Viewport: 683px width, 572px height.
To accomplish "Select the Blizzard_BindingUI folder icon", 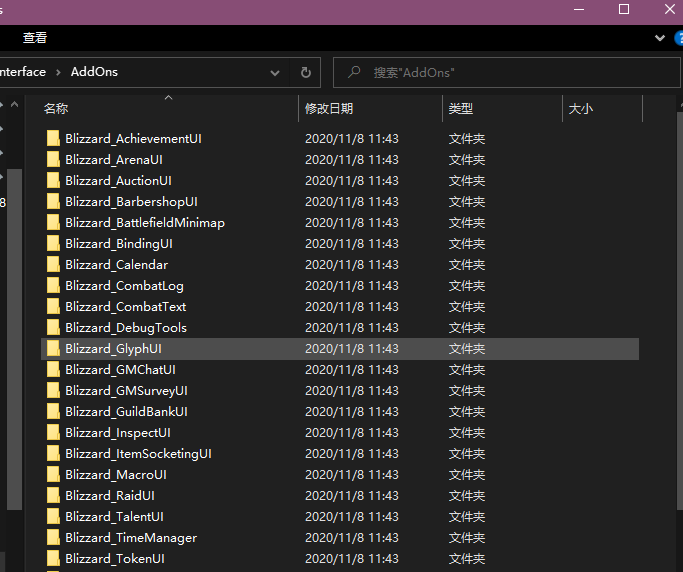I will [x=53, y=243].
